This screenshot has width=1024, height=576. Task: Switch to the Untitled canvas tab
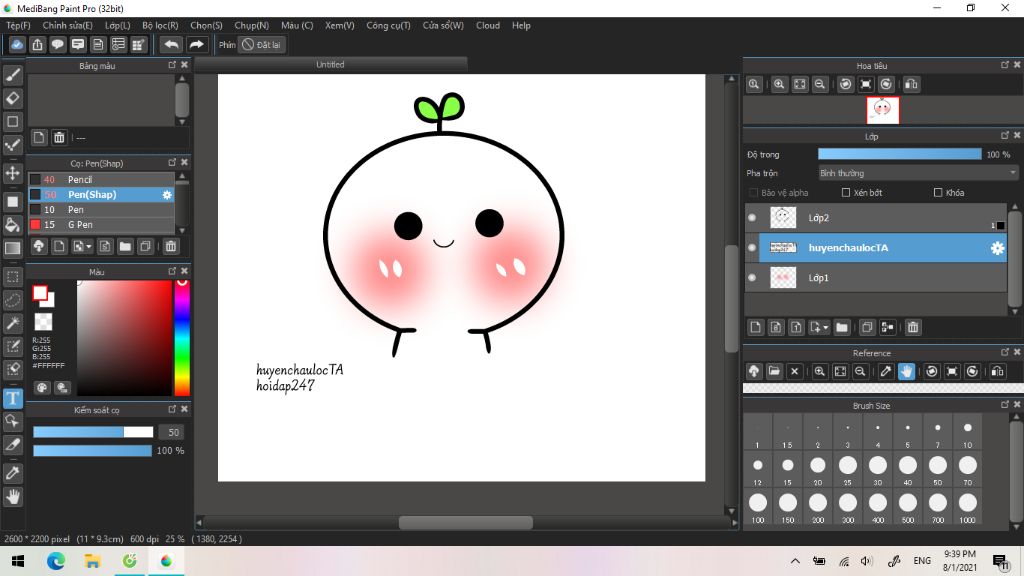point(330,64)
